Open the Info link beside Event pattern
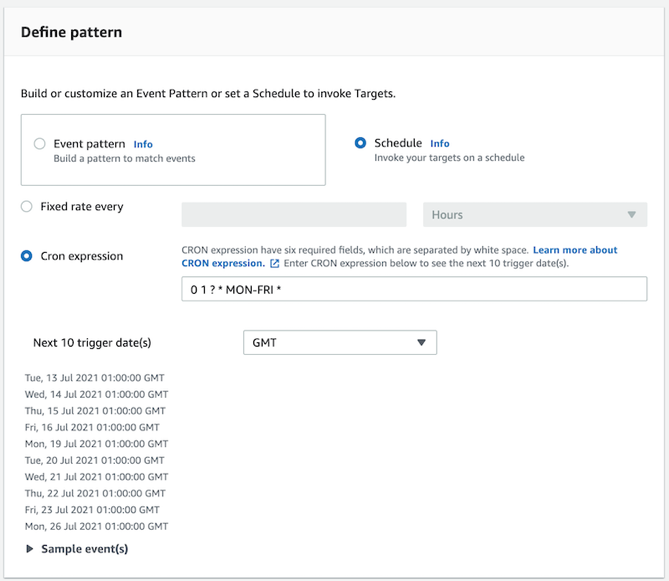 coord(143,144)
